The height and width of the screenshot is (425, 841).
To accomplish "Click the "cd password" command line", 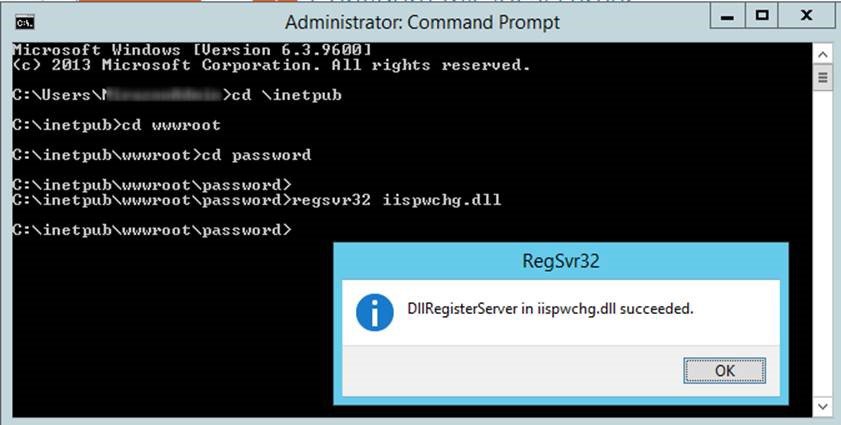I will [x=161, y=155].
